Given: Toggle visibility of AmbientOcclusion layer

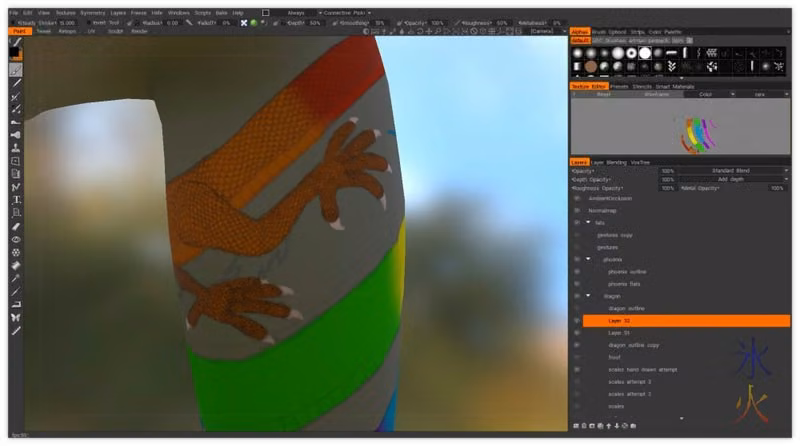Looking at the screenshot, I should 577,199.
